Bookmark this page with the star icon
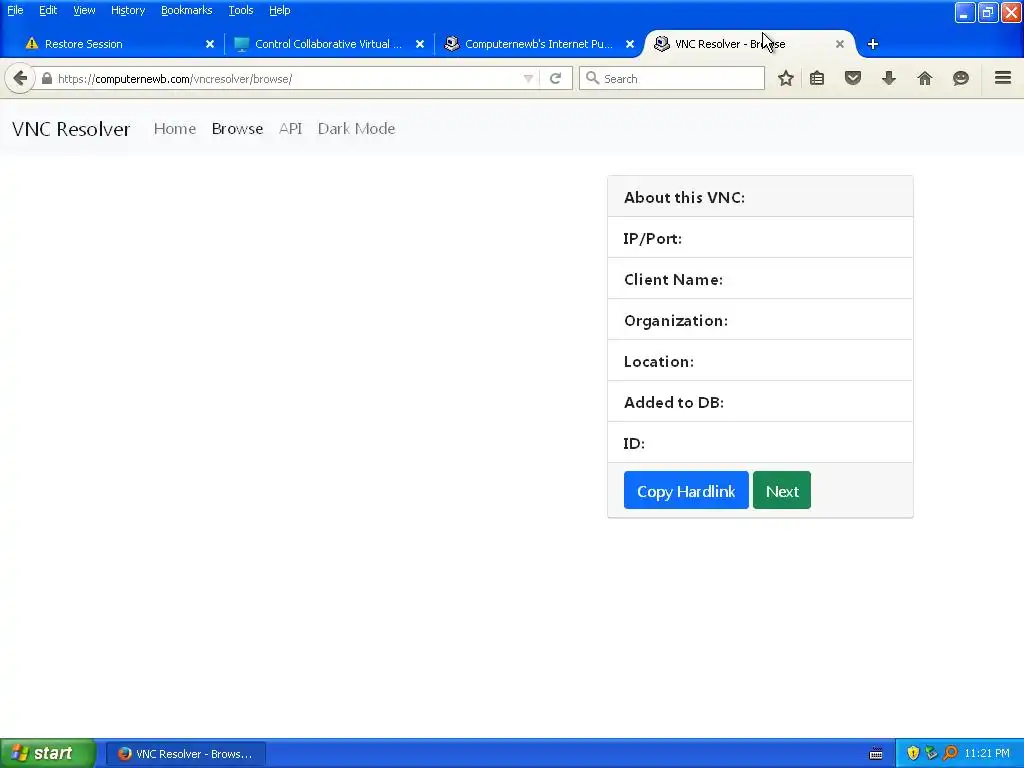 point(786,79)
